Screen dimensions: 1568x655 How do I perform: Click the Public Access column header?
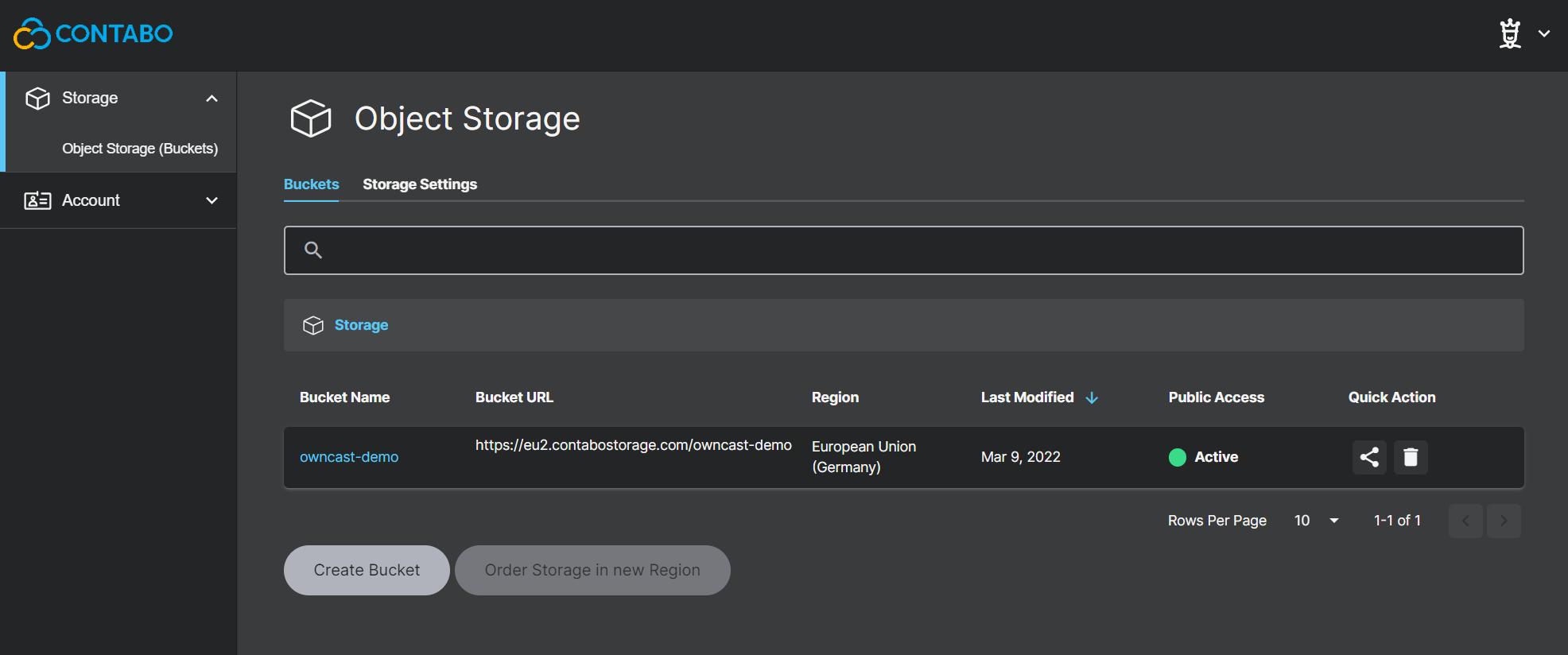coord(1216,397)
